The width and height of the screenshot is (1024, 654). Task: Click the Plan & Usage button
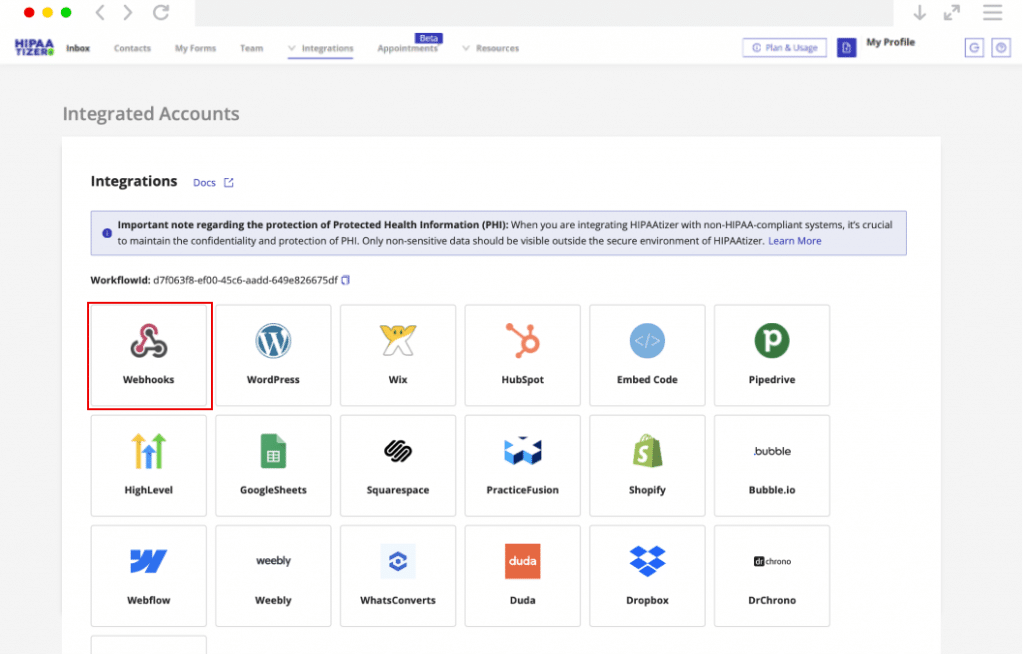(x=784, y=48)
